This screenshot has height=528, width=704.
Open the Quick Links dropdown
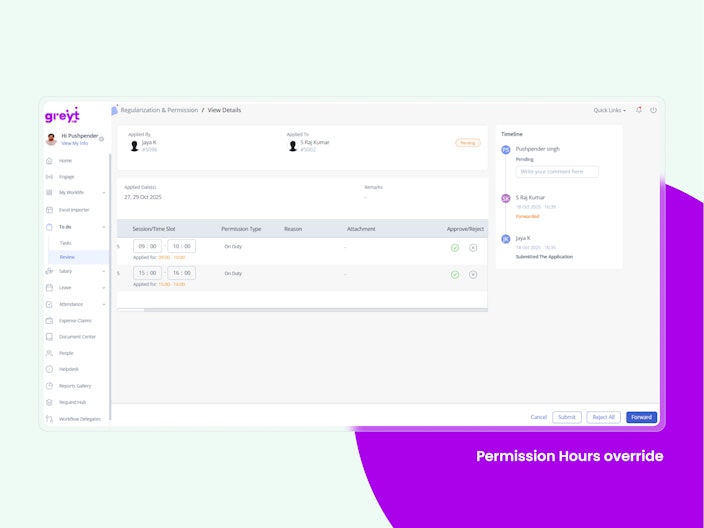point(609,110)
